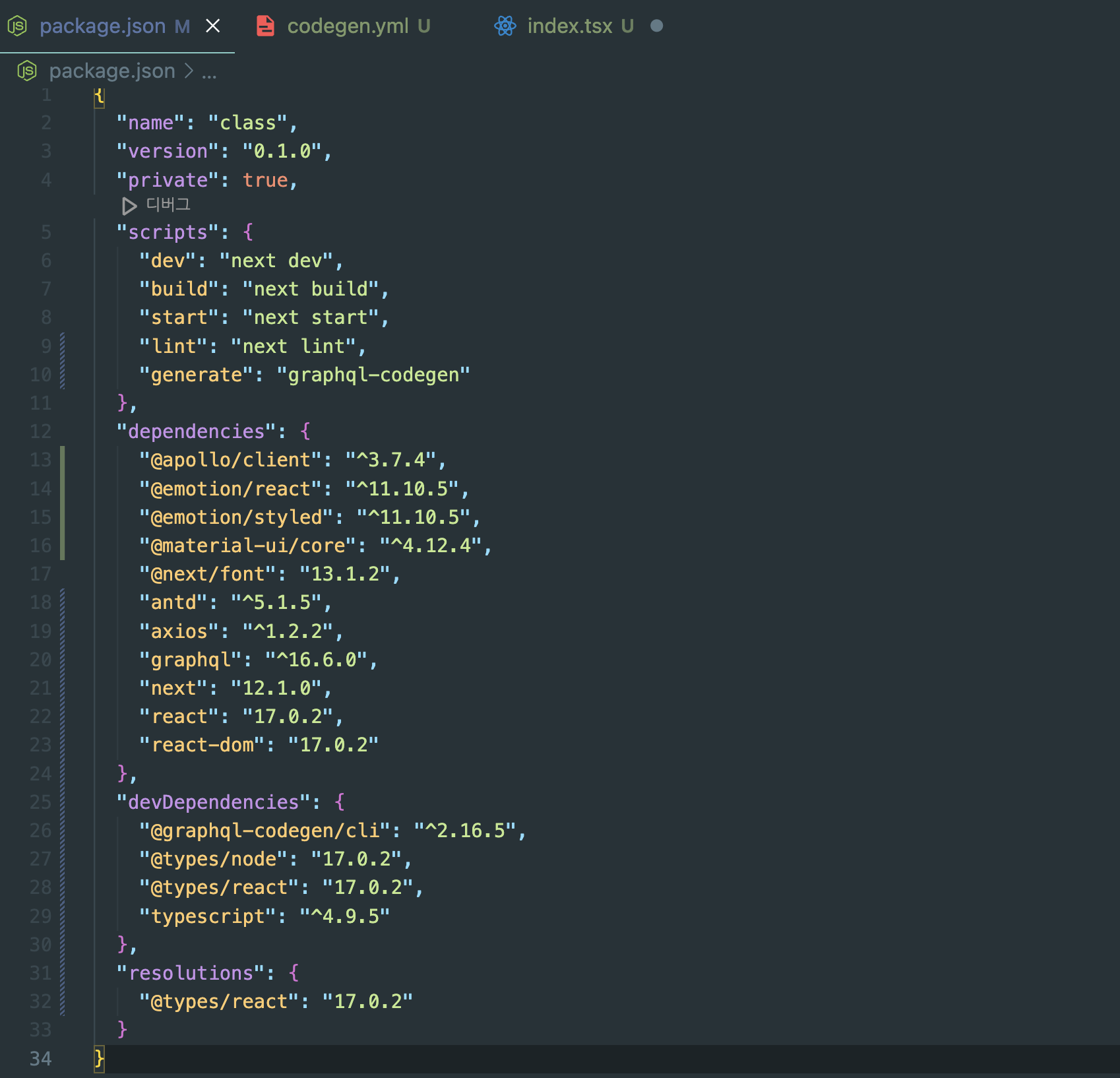
Task: Click the "react-dom" dependency key
Action: [x=202, y=745]
